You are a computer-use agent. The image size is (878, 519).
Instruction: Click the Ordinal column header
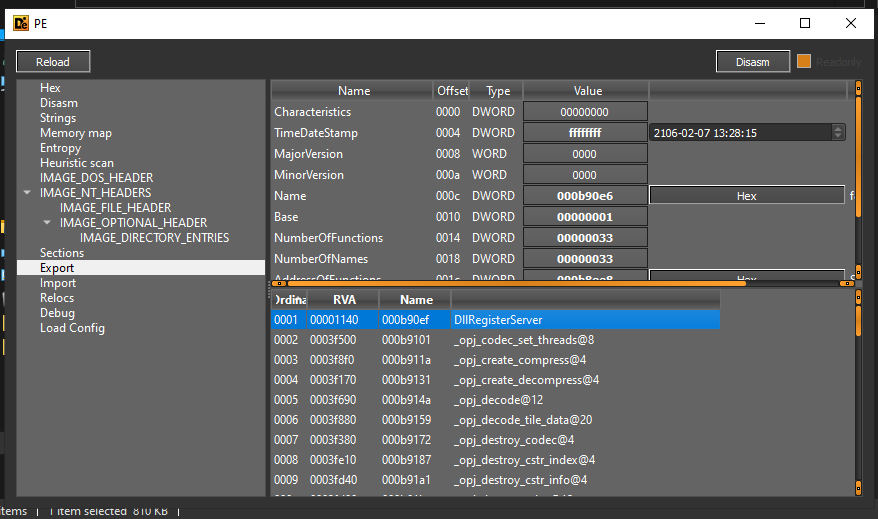click(289, 300)
